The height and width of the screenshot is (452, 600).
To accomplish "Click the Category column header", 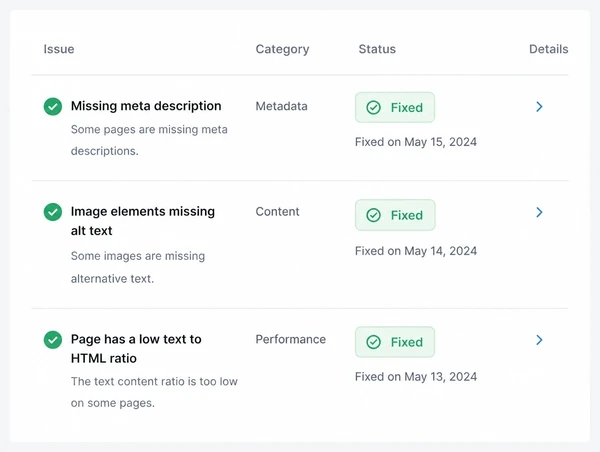I will tap(282, 49).
